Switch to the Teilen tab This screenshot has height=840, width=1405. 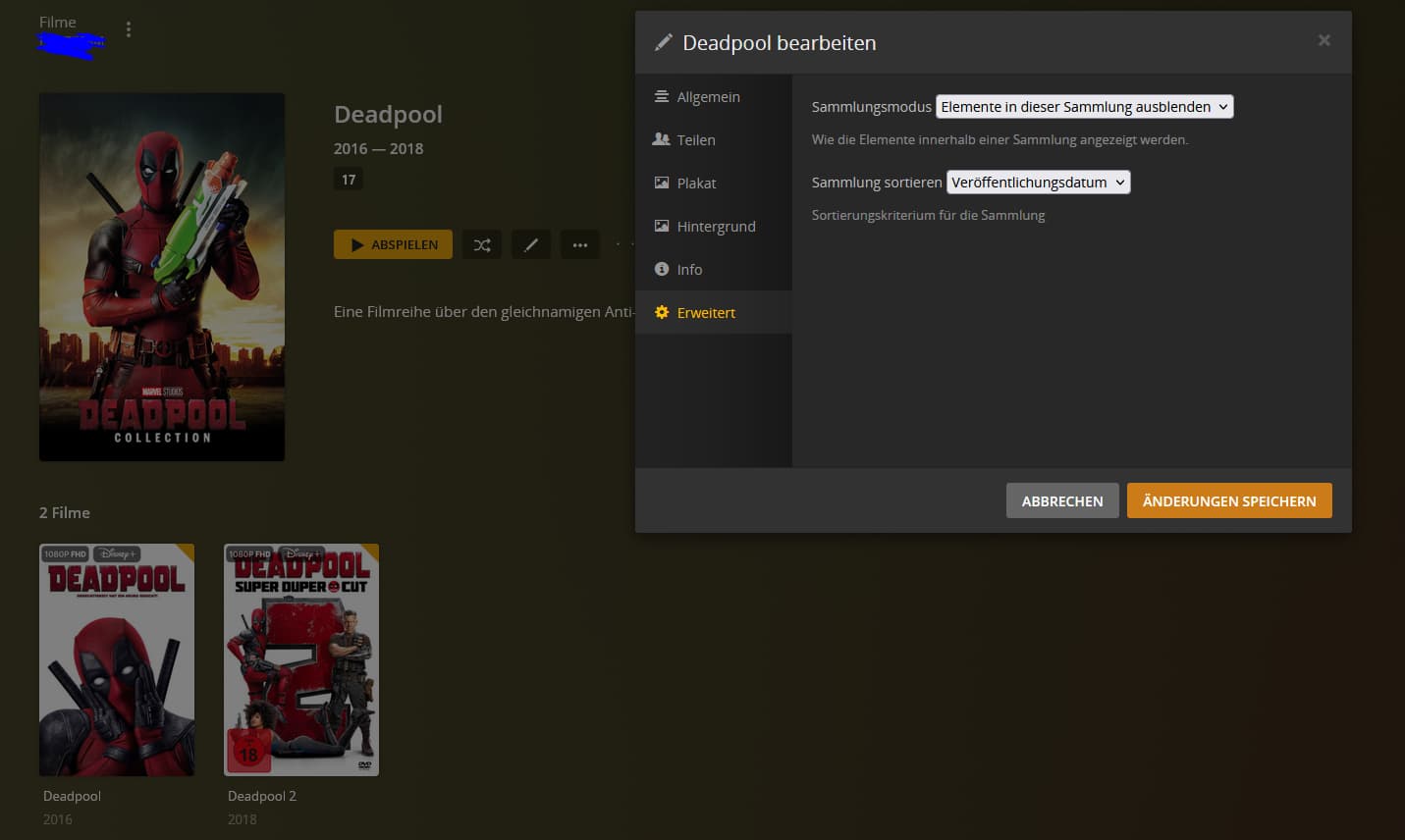click(714, 139)
